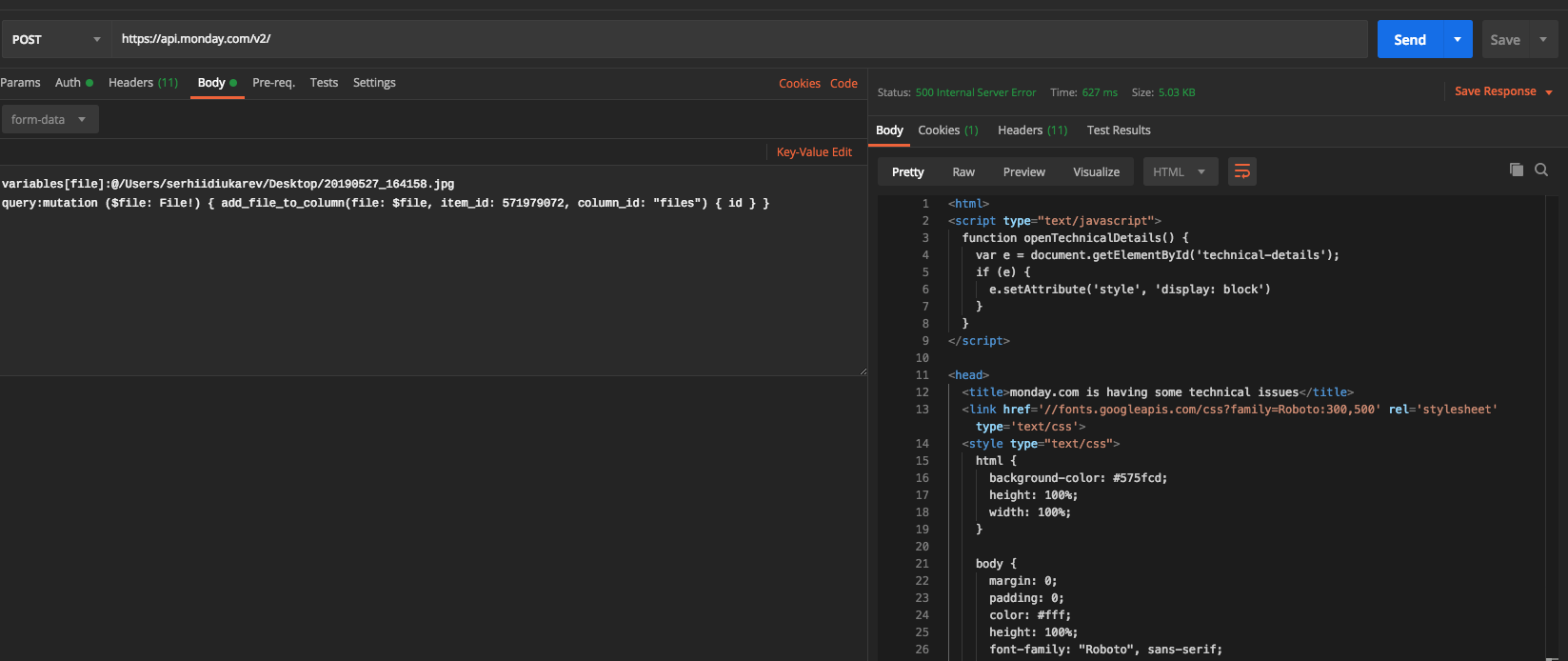Click the font-family Roboto line
This screenshot has width=1568, height=661.
click(1104, 649)
